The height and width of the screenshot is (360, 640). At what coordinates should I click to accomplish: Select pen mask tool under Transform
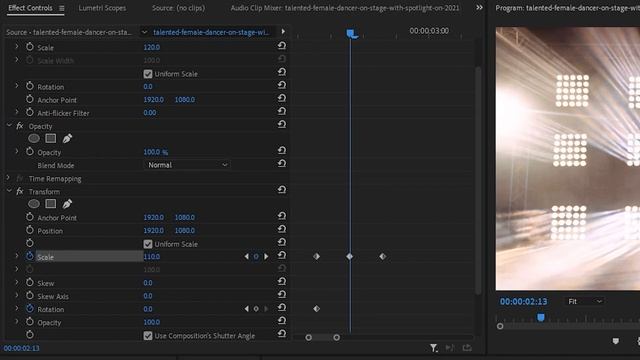click(67, 204)
